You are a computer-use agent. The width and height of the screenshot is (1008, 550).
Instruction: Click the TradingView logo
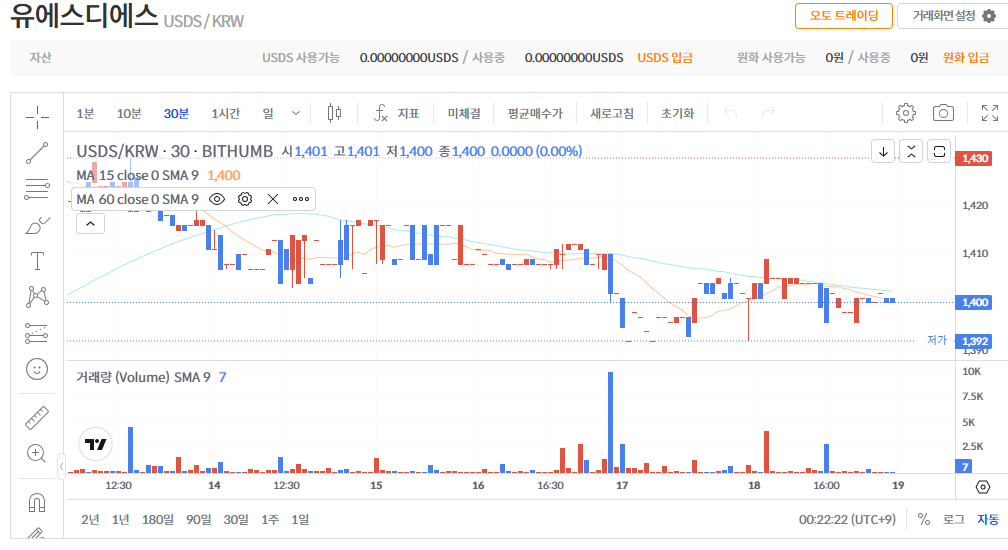96,444
